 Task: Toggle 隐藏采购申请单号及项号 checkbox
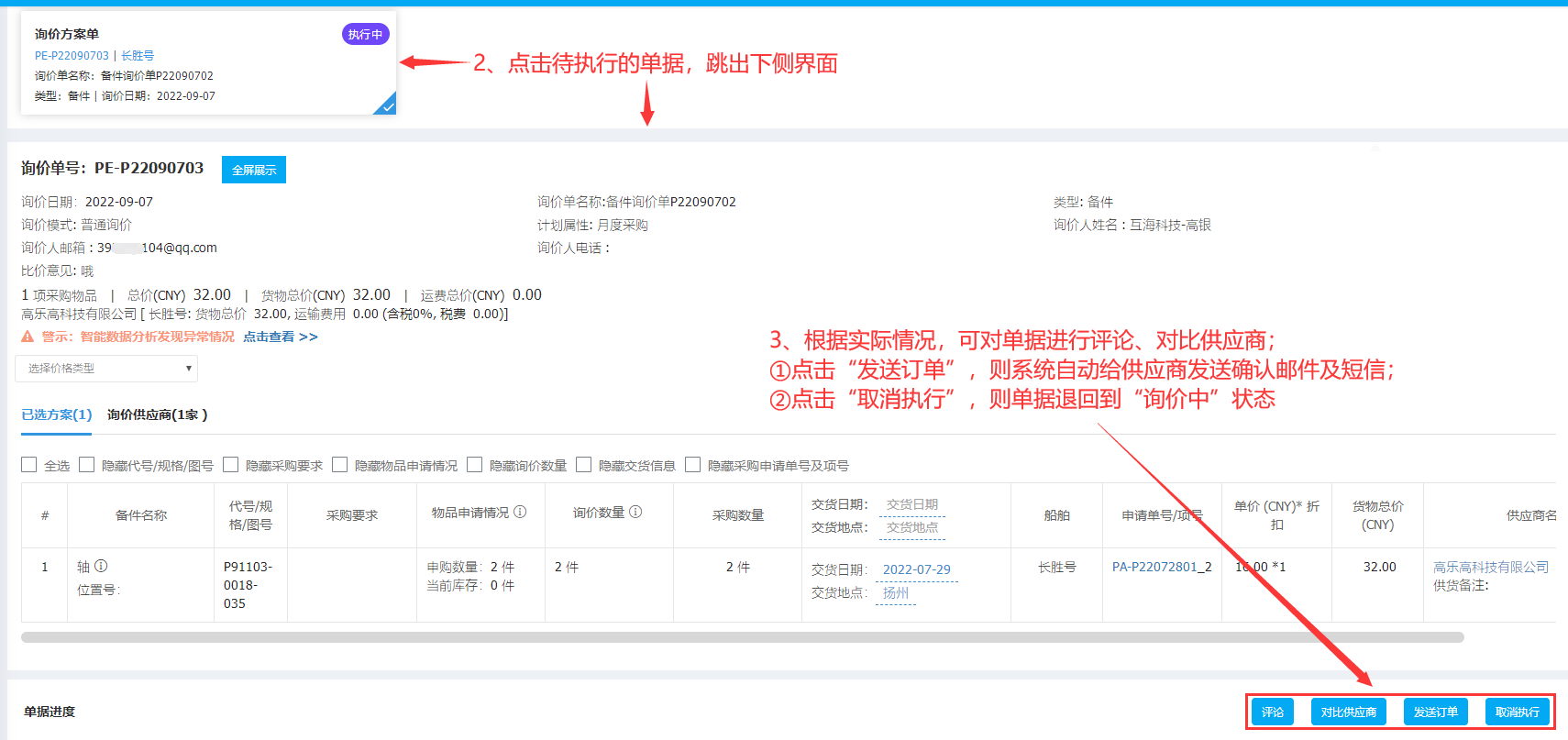coord(693,465)
